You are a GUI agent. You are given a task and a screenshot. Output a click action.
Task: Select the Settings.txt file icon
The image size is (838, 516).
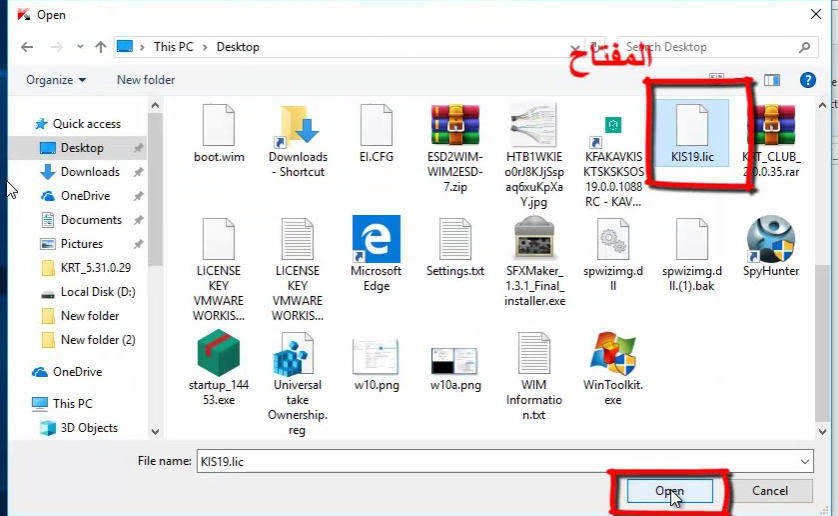455,240
